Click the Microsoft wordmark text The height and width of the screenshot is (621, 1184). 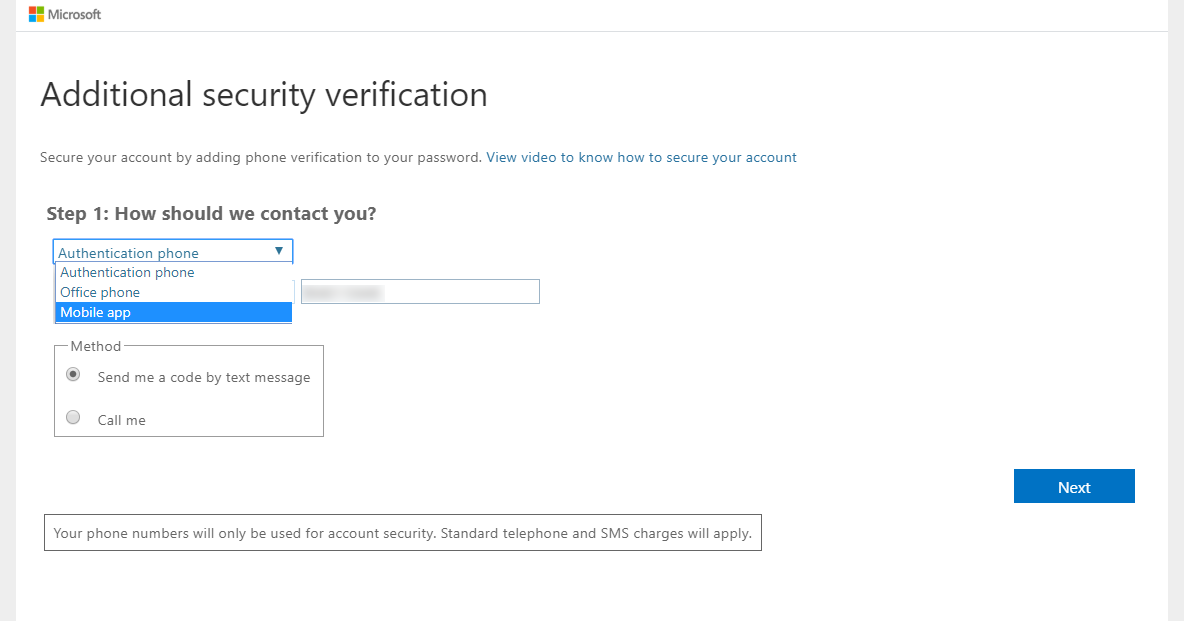point(75,15)
